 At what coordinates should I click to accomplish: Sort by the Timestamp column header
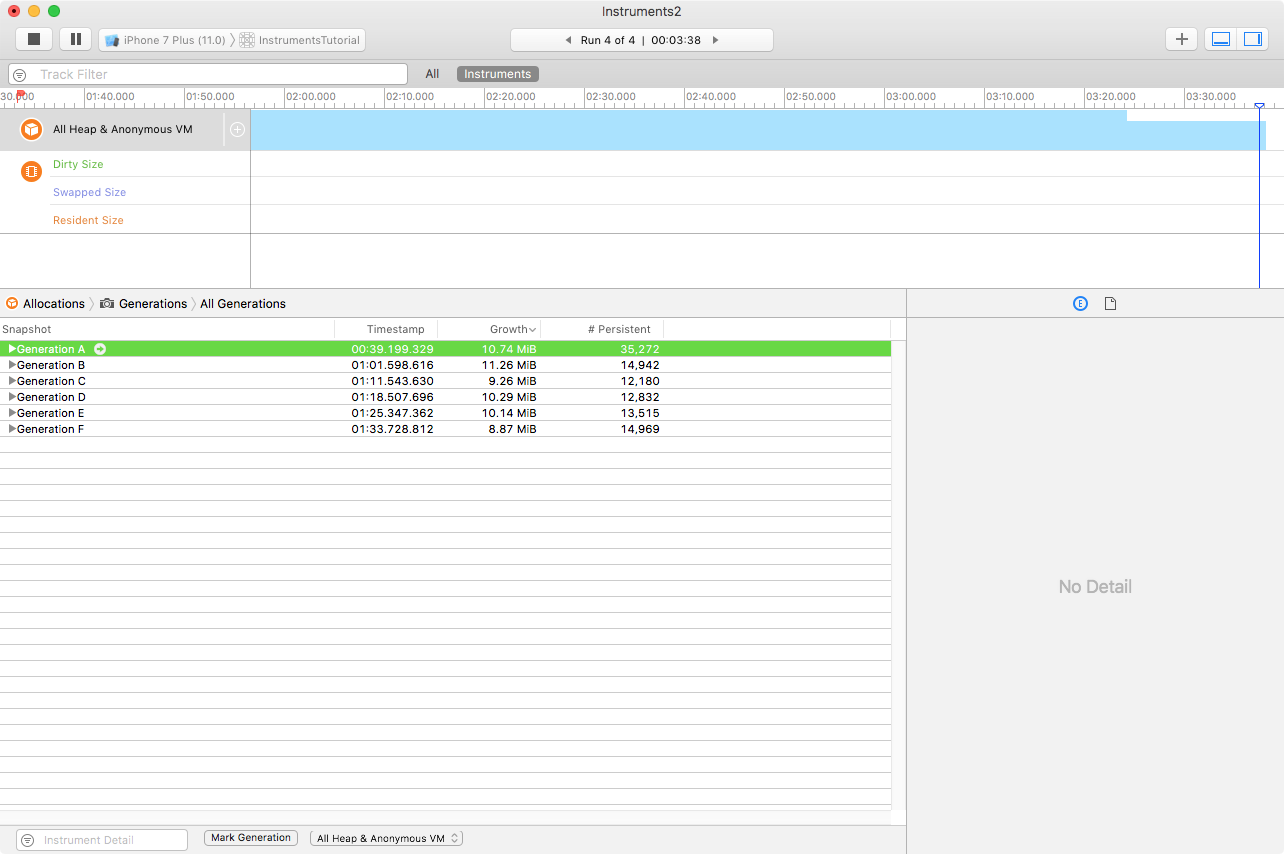click(386, 329)
